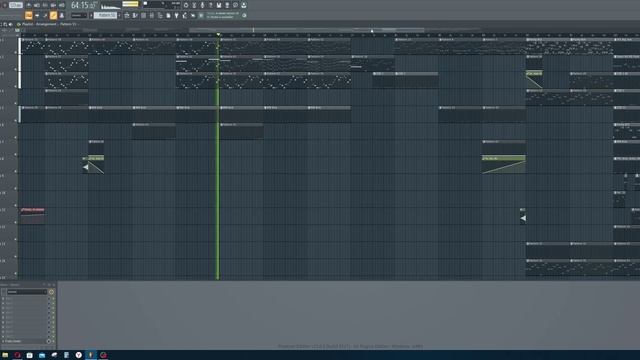Open Yandex browser from the taskbar

(79, 356)
